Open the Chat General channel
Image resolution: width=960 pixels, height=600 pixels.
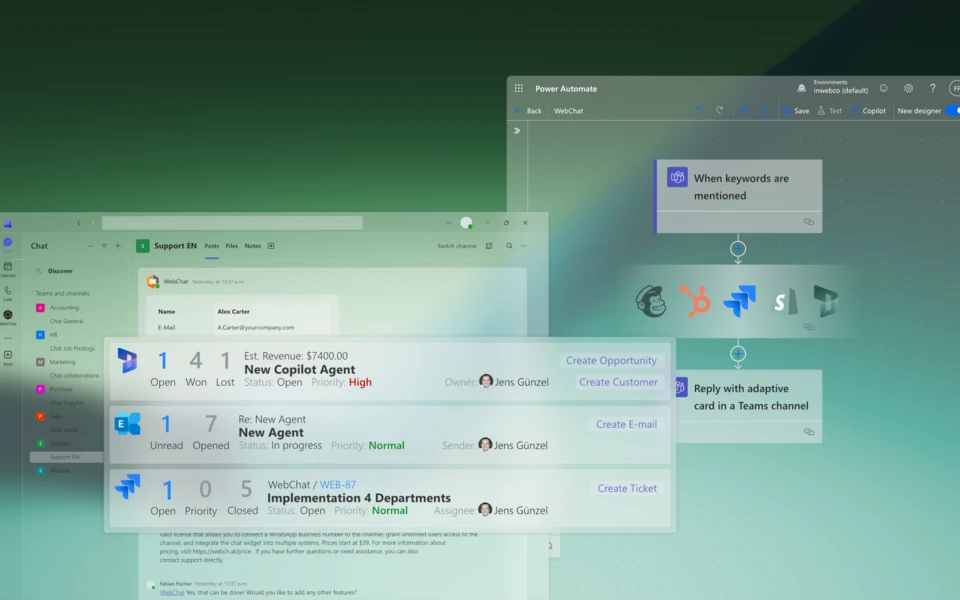[x=66, y=321]
